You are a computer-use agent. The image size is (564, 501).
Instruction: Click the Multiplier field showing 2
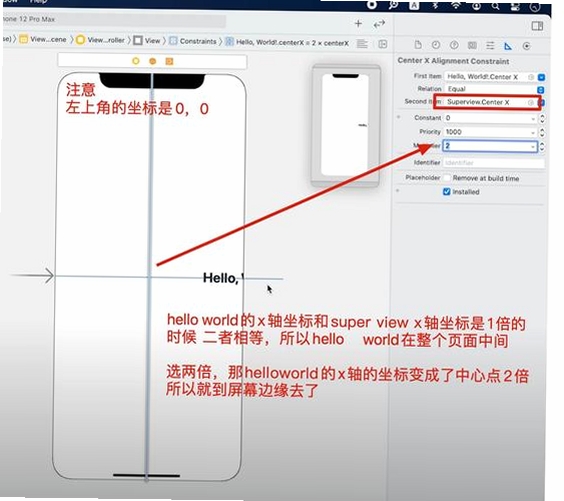coord(490,146)
